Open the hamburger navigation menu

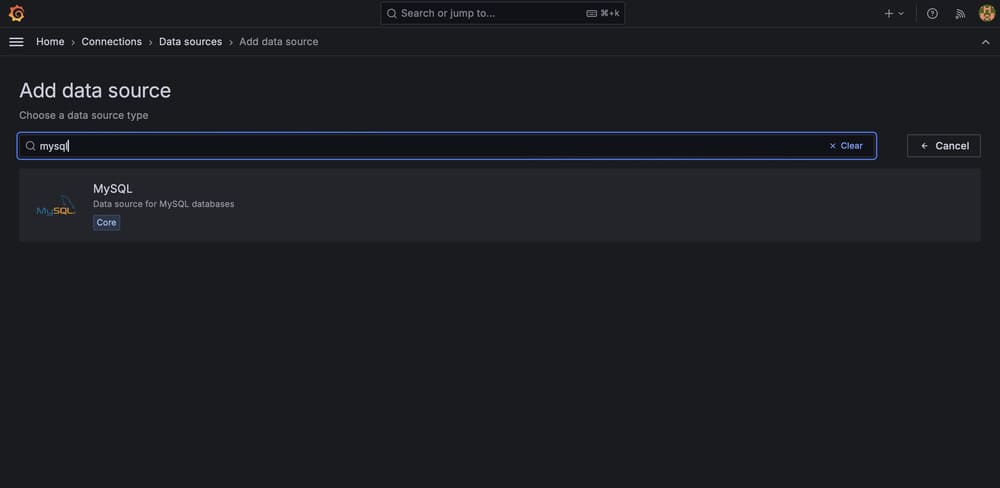pyautogui.click(x=17, y=41)
